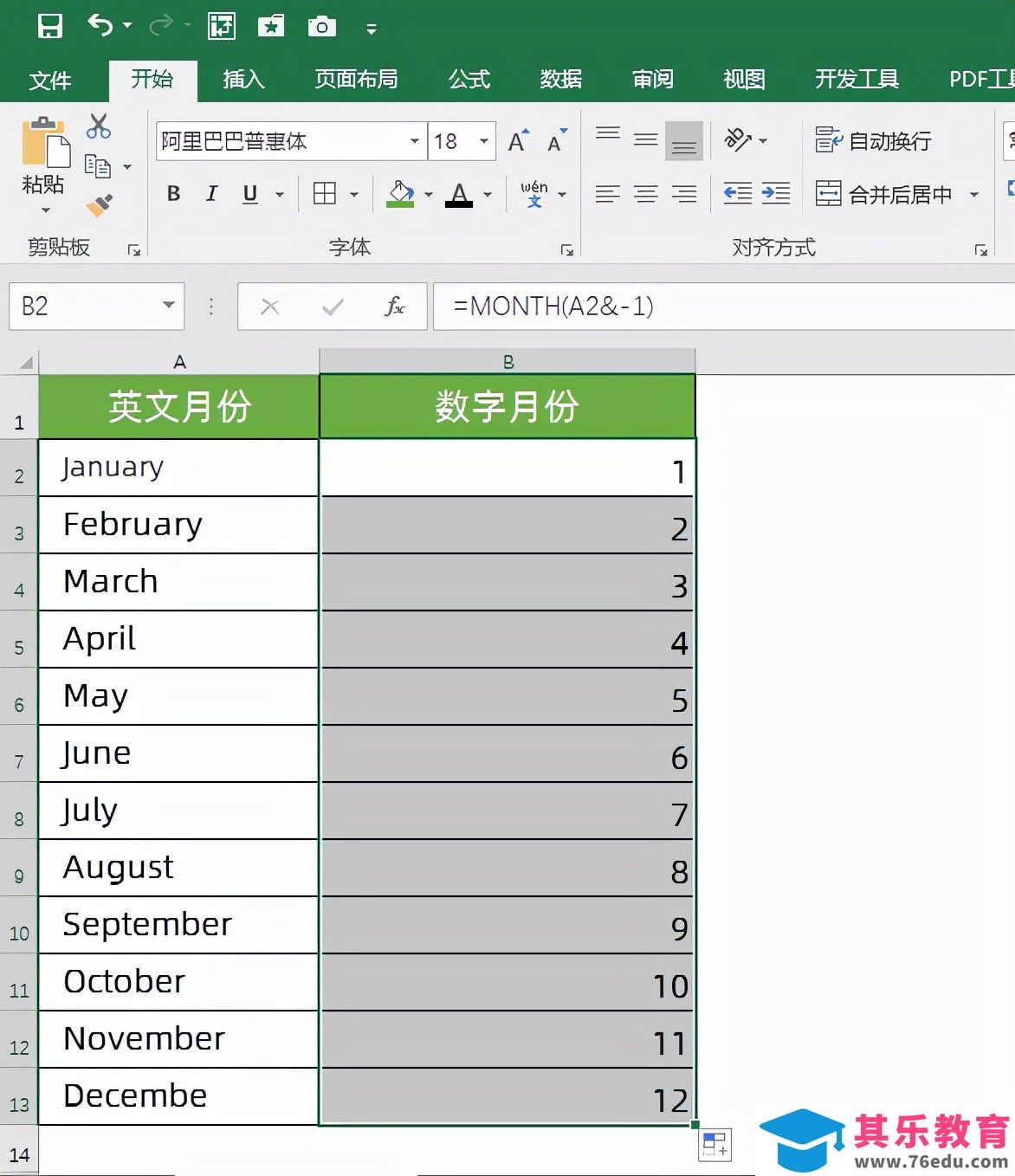Image resolution: width=1015 pixels, height=1176 pixels.
Task: Open the camera screenshot tool
Action: point(321,27)
